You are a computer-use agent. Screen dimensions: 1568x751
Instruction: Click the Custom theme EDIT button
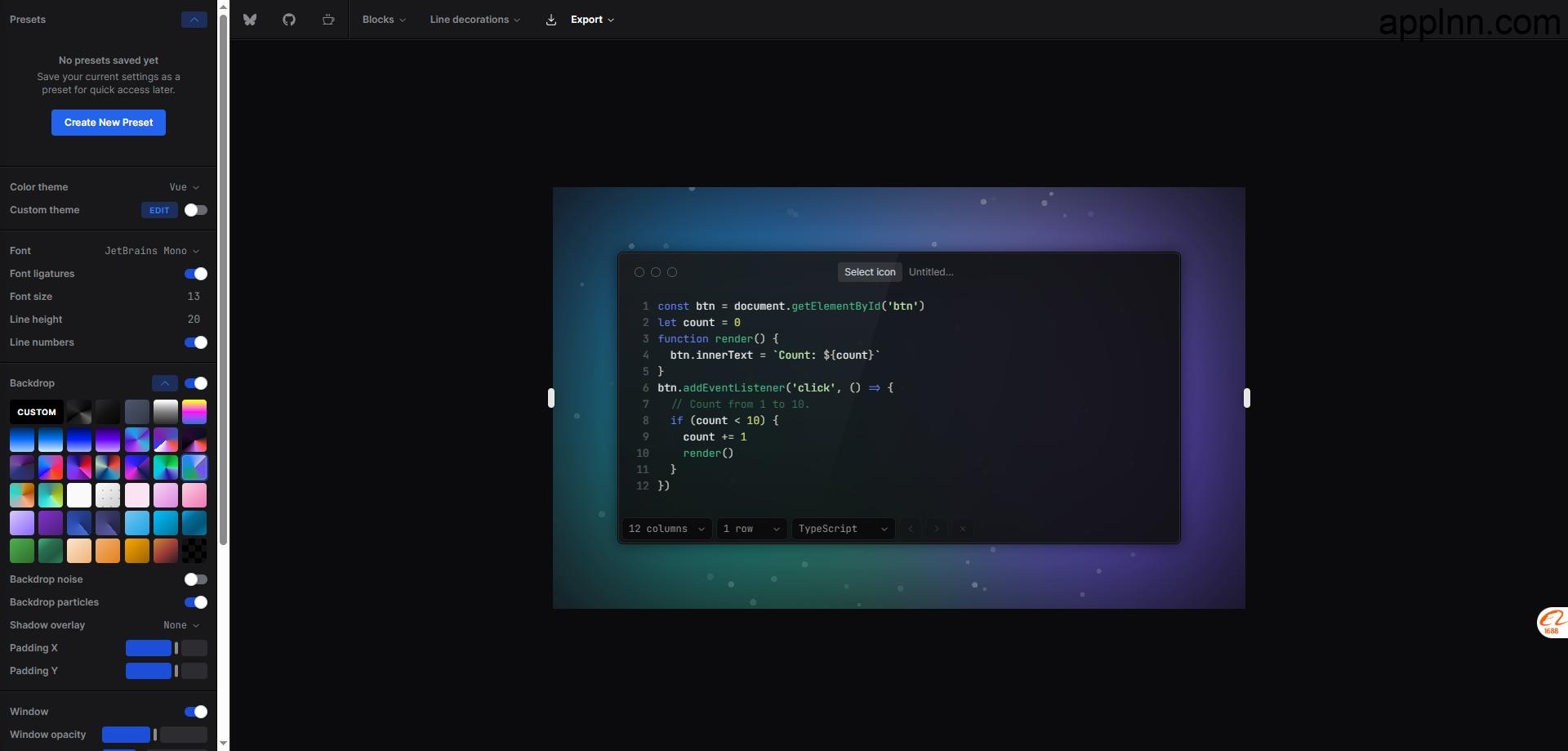click(x=159, y=210)
